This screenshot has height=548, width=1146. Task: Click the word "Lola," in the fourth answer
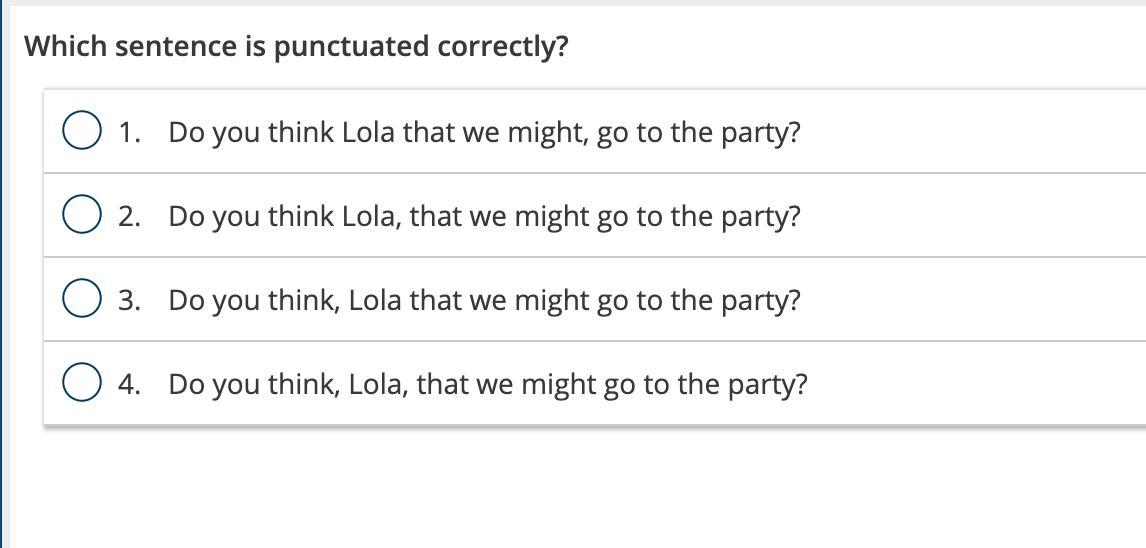[379, 385]
